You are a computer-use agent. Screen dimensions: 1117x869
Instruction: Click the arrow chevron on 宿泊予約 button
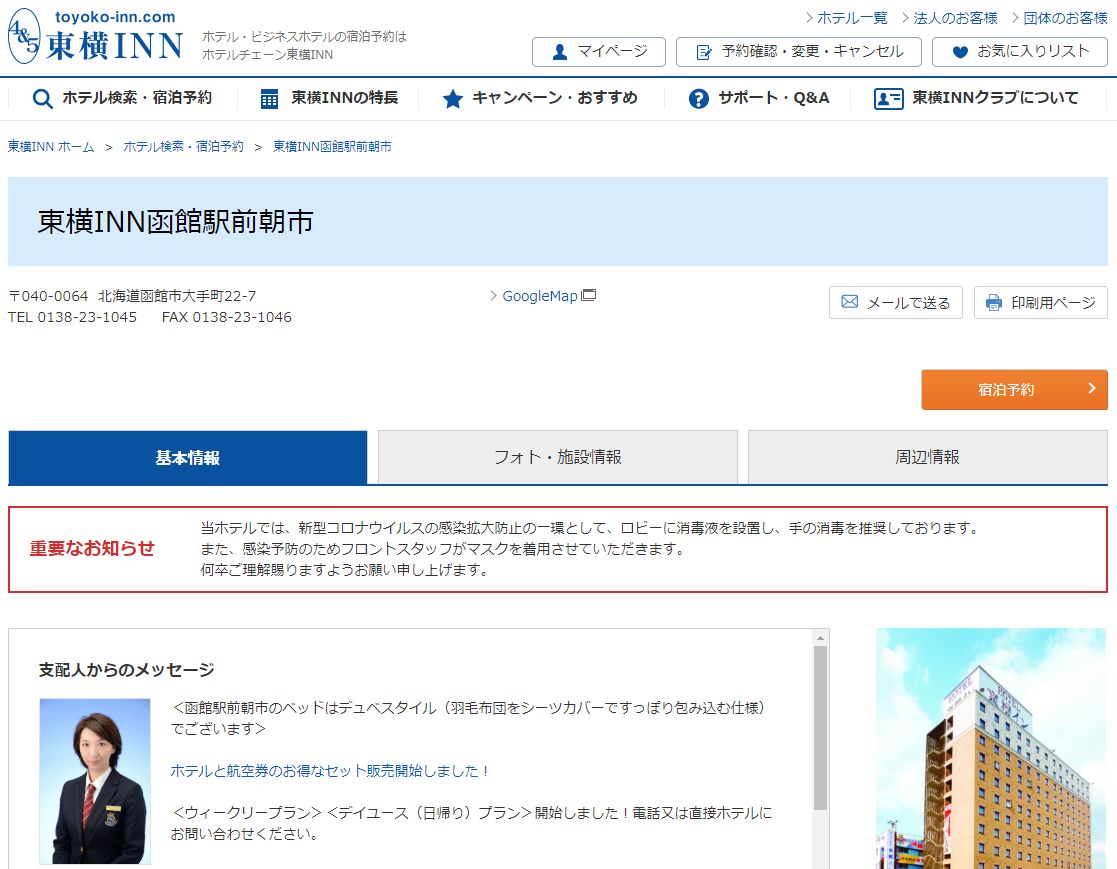click(x=1092, y=388)
